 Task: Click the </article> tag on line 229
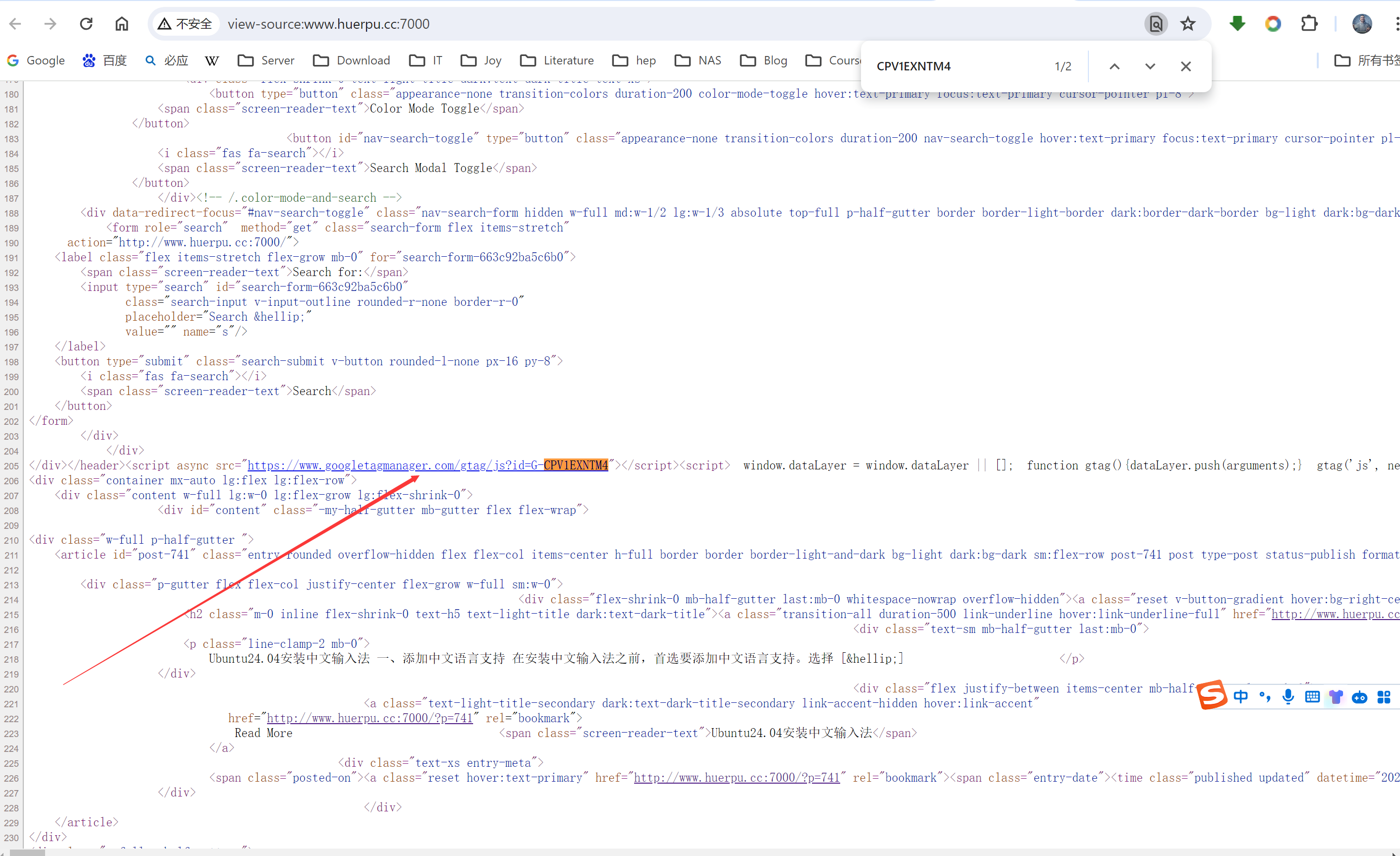[87, 822]
